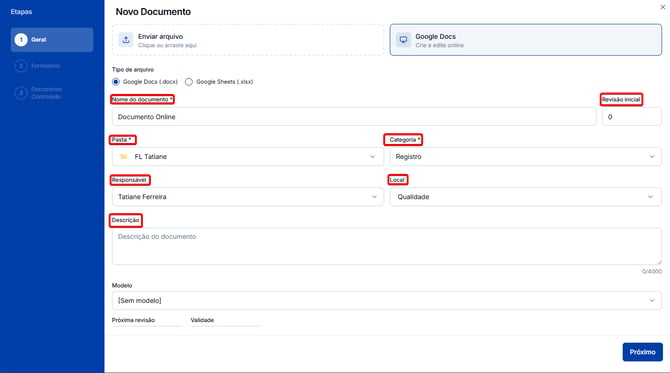The image size is (670, 373).
Task: Click the step 3 circle icon
Action: pyautogui.click(x=21, y=93)
